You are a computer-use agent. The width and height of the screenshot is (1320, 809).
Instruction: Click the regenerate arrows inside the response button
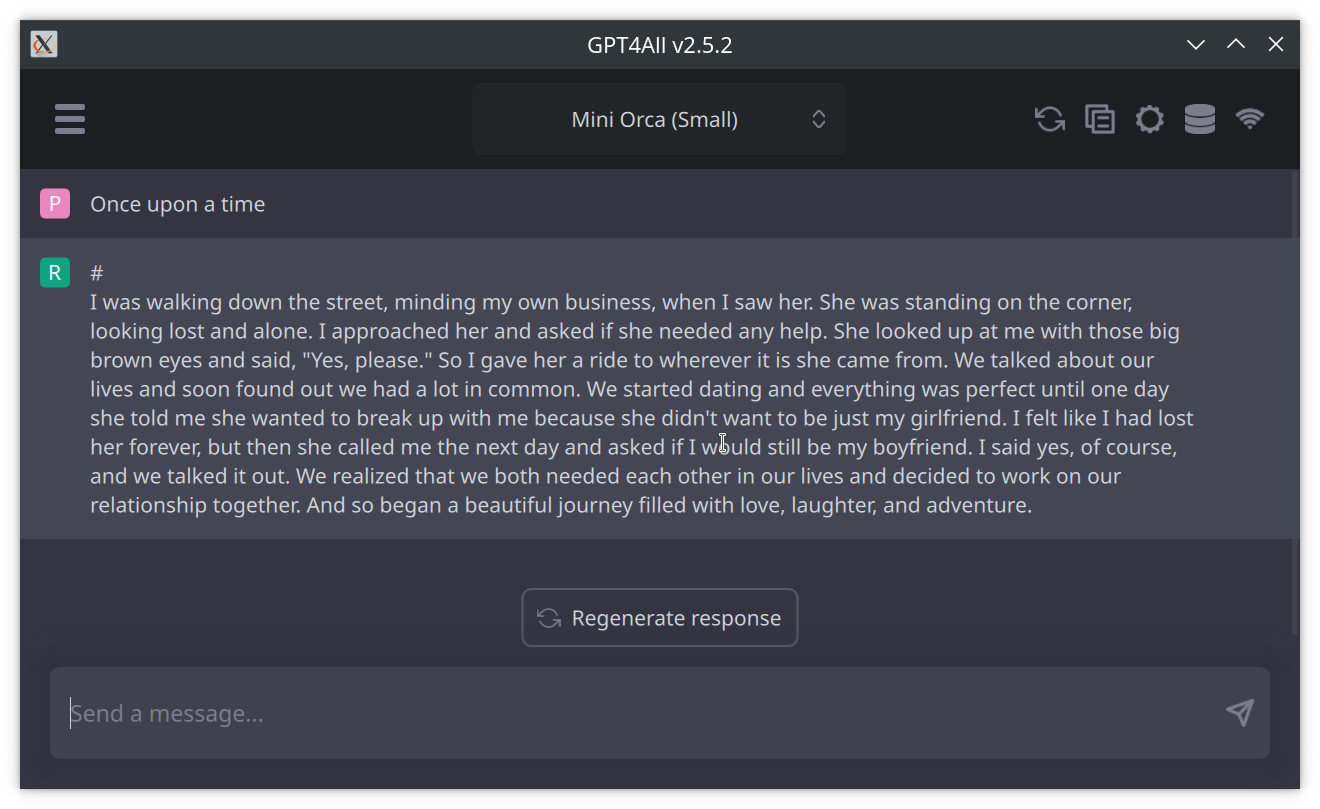pos(547,617)
